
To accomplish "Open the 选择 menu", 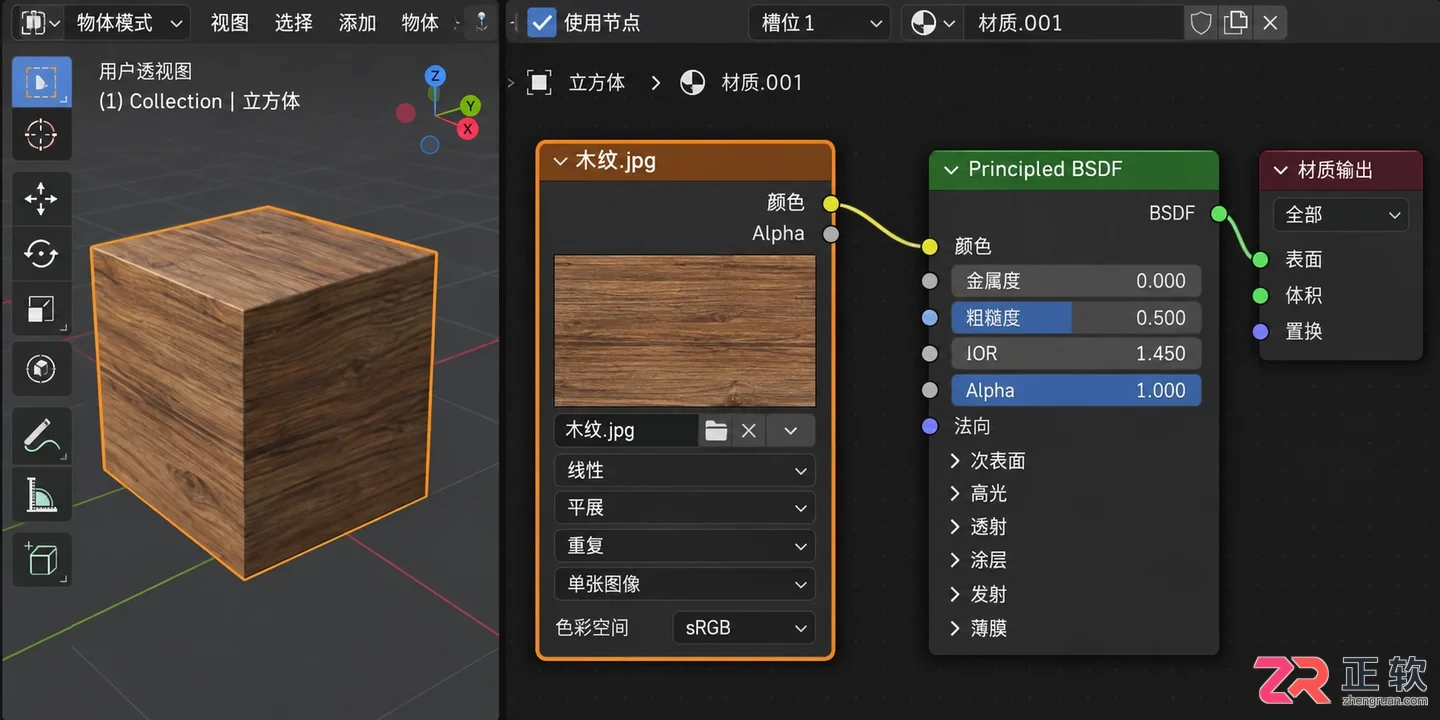I will tap(294, 22).
